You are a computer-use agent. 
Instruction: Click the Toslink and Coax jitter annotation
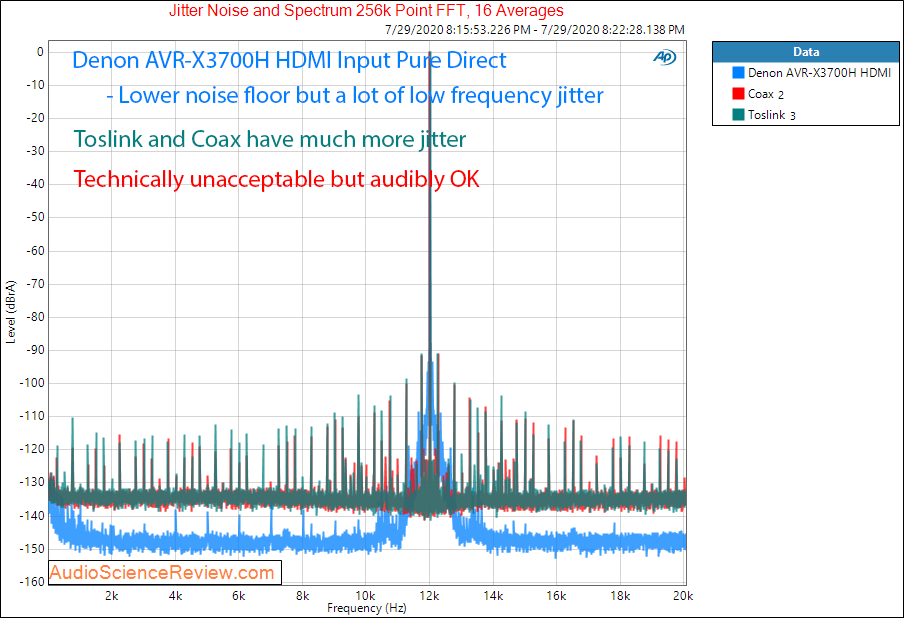tap(270, 139)
